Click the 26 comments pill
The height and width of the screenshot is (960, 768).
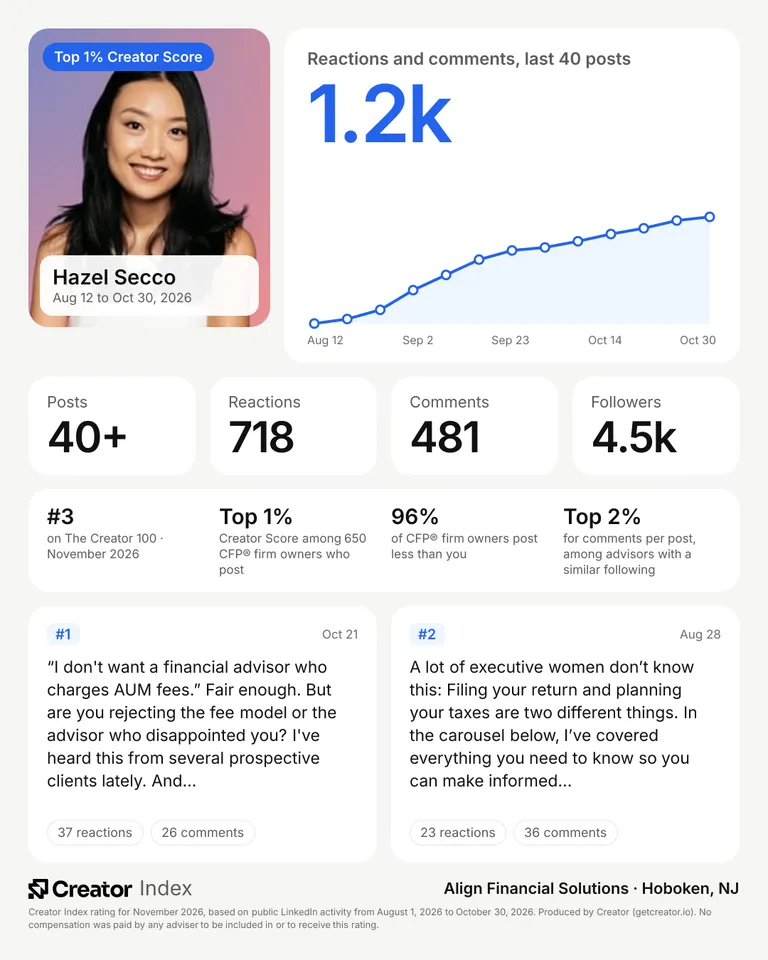203,833
